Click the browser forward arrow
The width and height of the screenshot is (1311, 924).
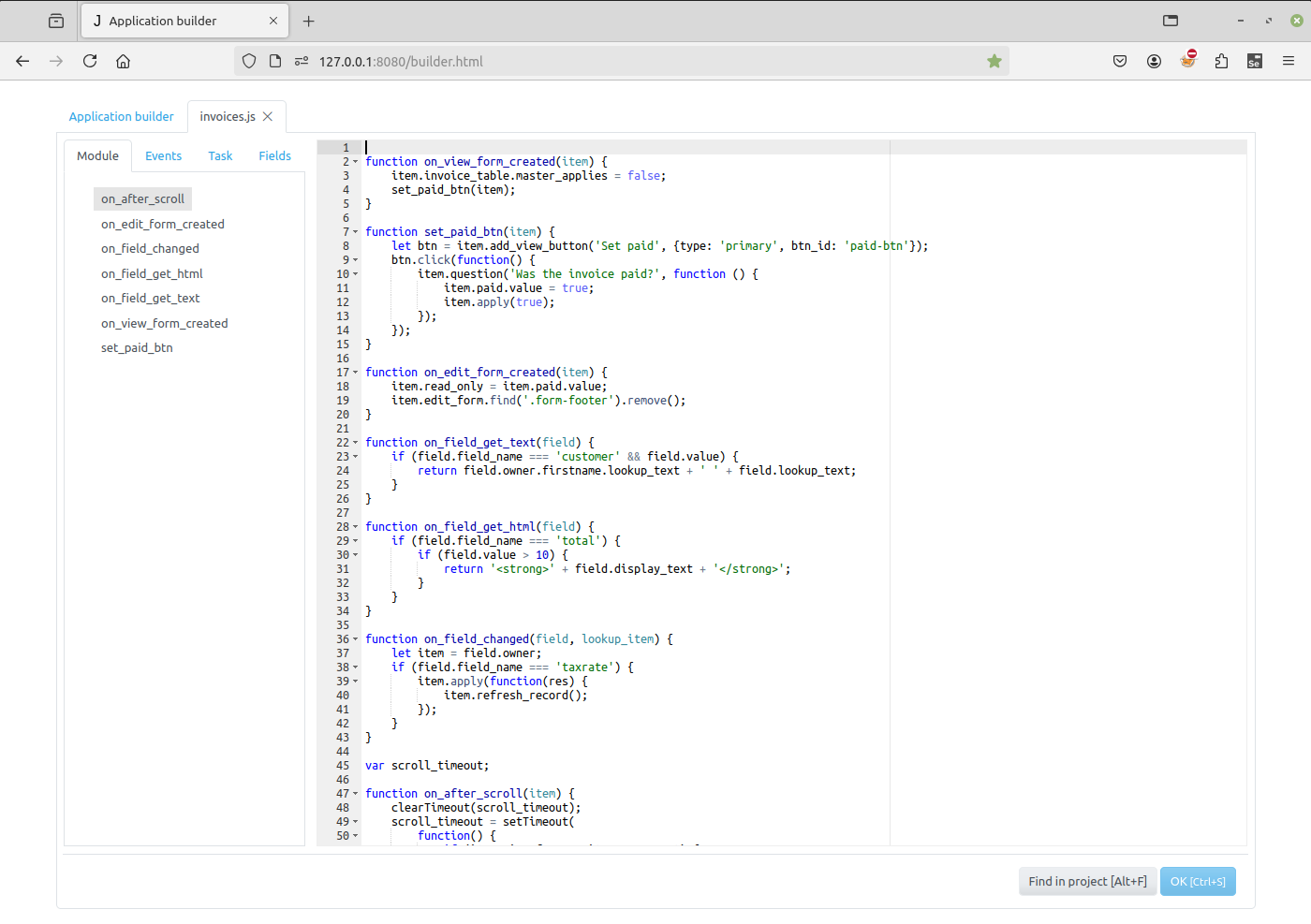(56, 61)
